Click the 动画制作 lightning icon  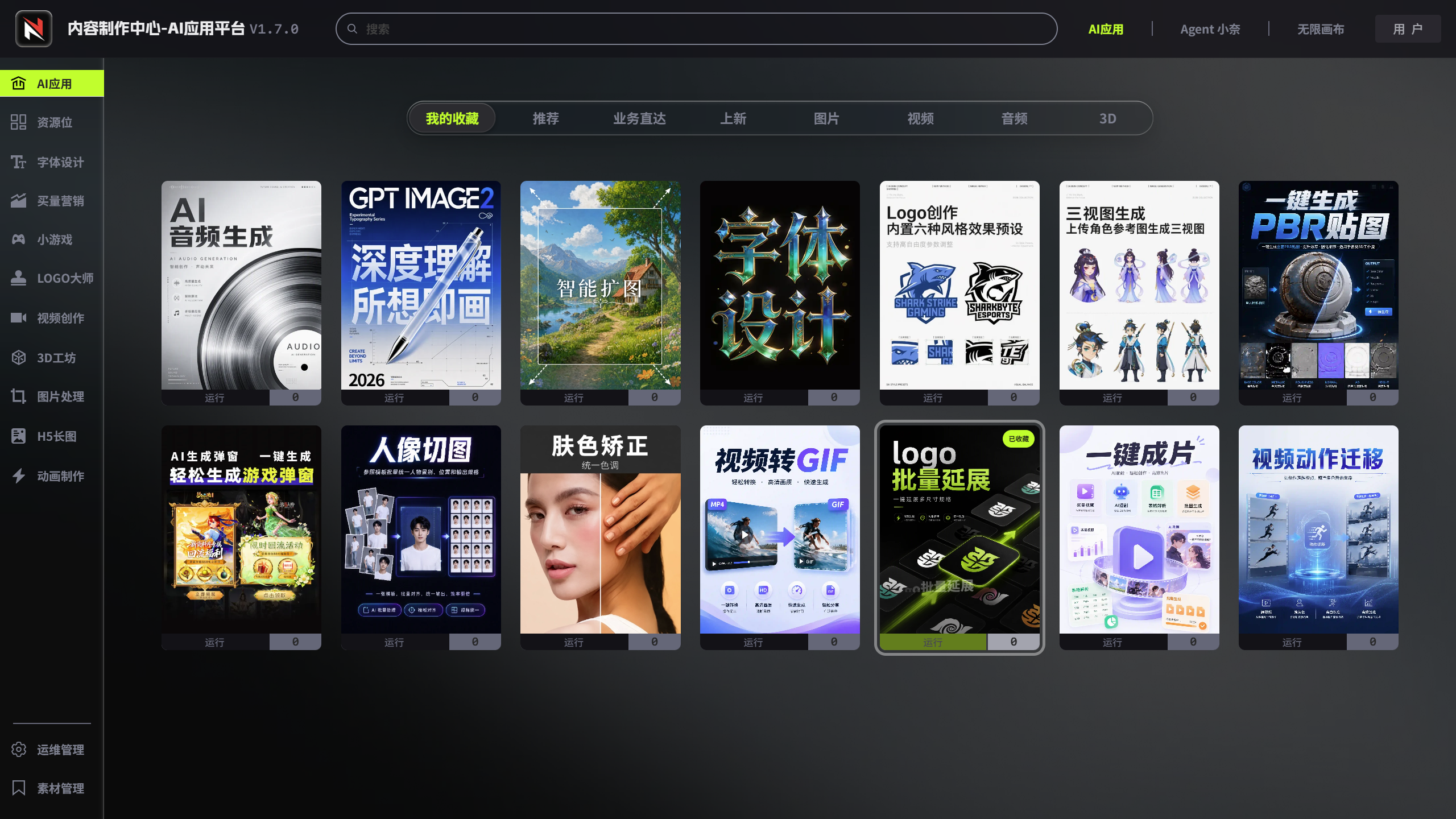coord(18,476)
